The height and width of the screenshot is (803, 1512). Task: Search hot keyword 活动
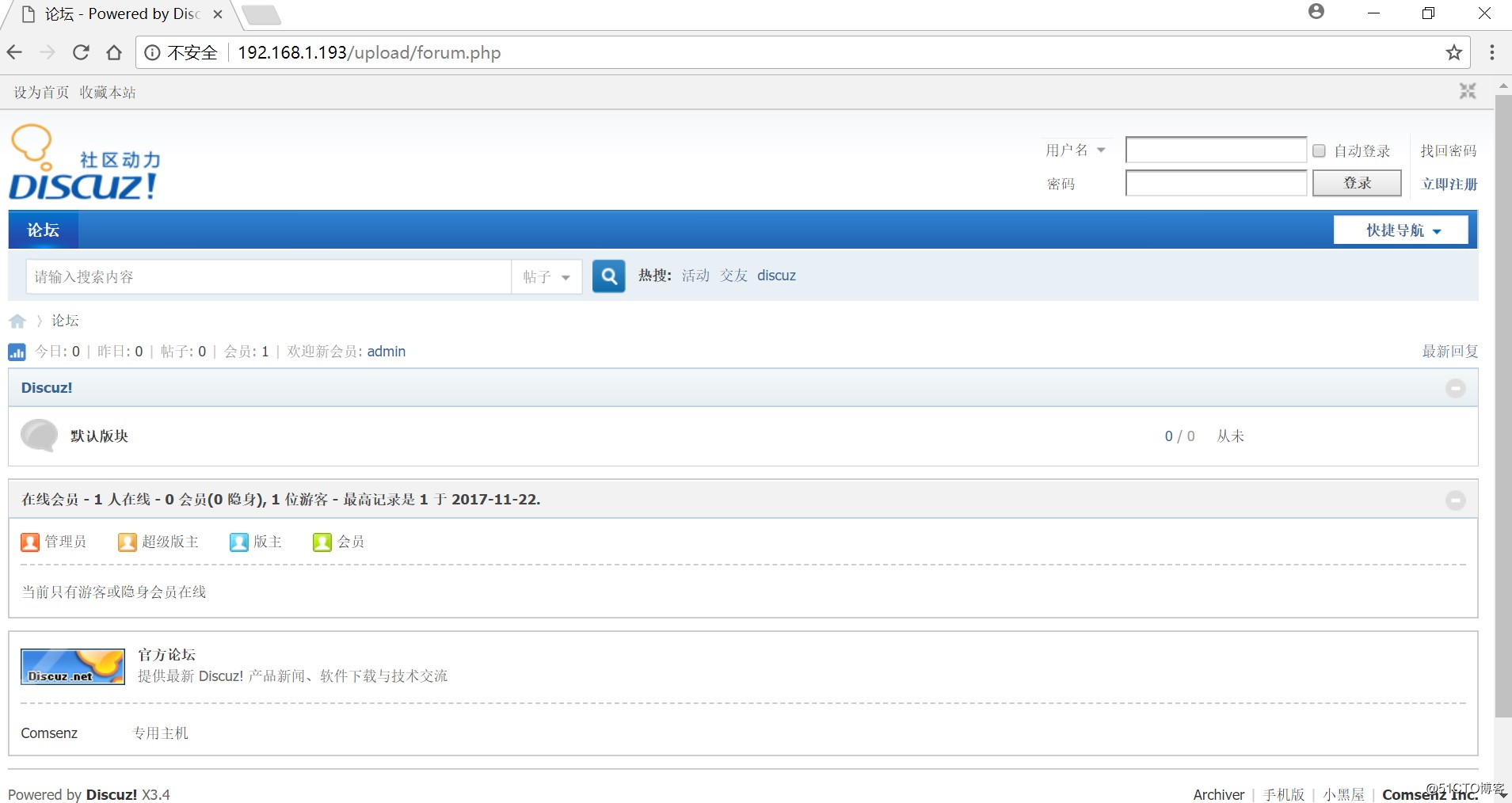pos(695,276)
